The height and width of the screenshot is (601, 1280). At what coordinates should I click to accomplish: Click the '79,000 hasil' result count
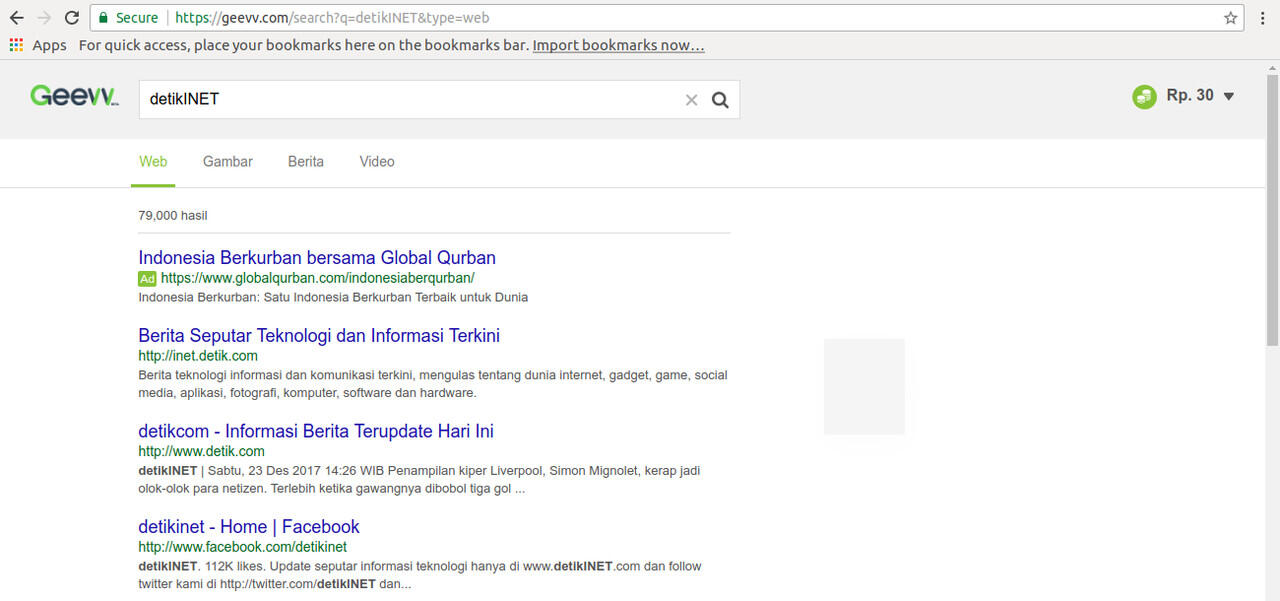pos(173,216)
